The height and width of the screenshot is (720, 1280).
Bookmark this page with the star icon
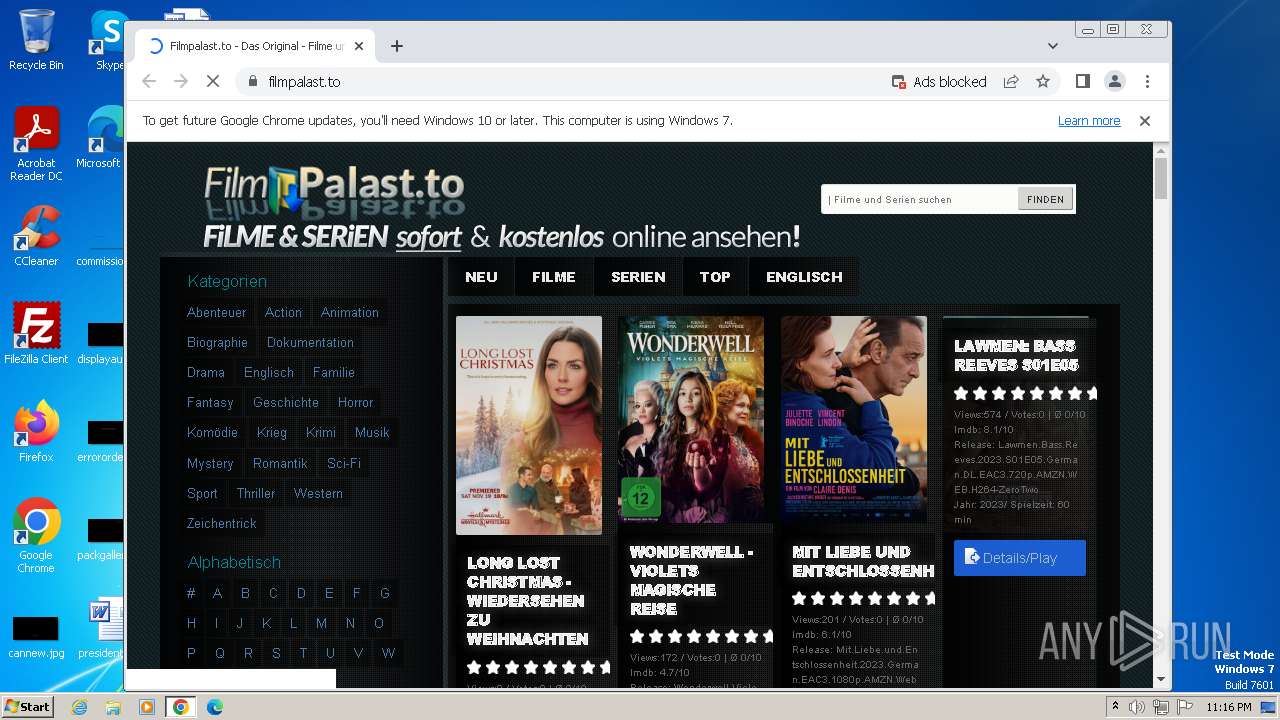tap(1043, 82)
